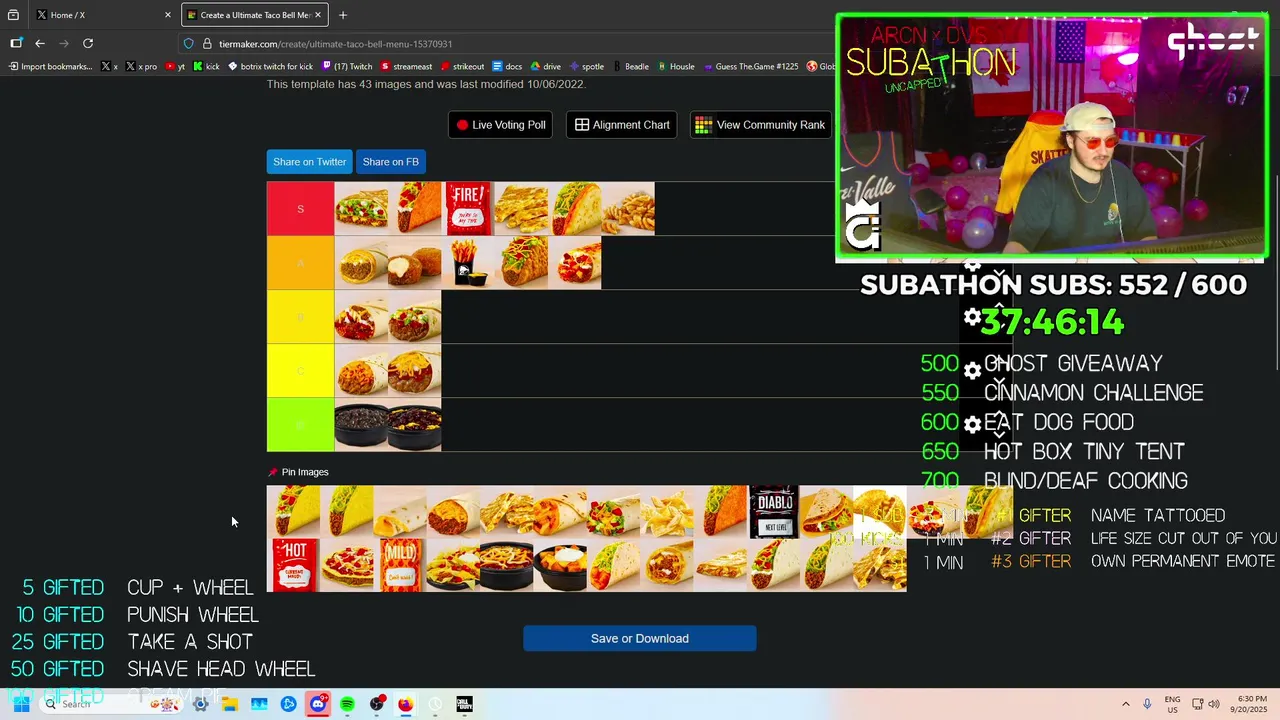
Task: Open Spotify from the taskbar
Action: 347,704
